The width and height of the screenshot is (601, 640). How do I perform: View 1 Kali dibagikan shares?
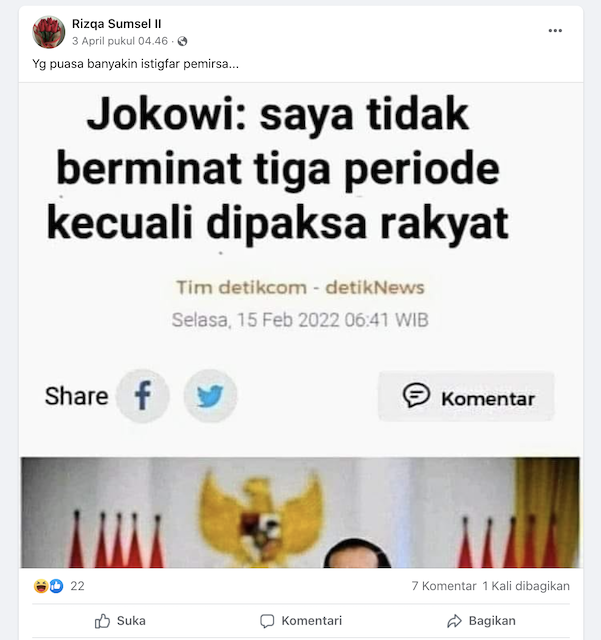tap(526, 586)
